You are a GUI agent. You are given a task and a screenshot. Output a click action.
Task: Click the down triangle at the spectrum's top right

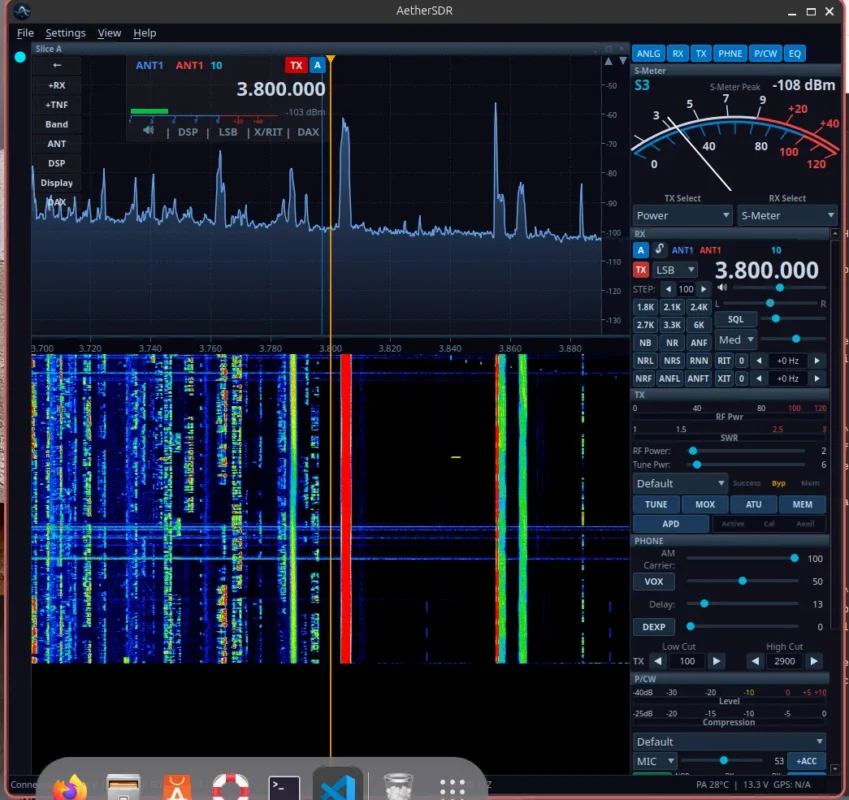(x=623, y=61)
